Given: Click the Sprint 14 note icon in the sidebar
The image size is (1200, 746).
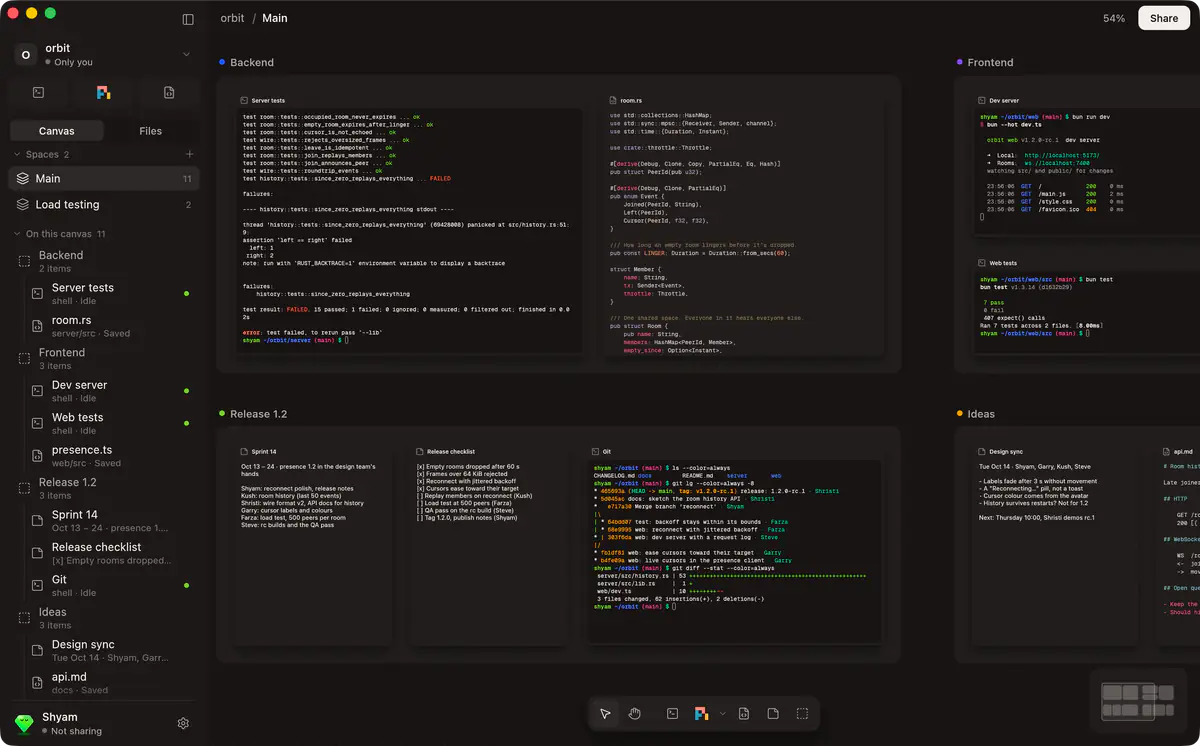Looking at the screenshot, I should pos(37,521).
